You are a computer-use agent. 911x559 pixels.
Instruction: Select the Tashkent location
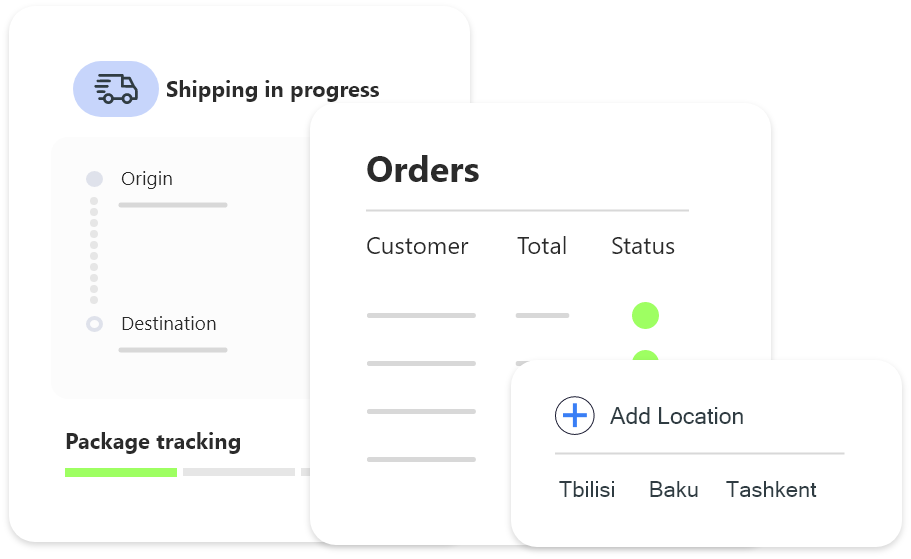pos(771,490)
